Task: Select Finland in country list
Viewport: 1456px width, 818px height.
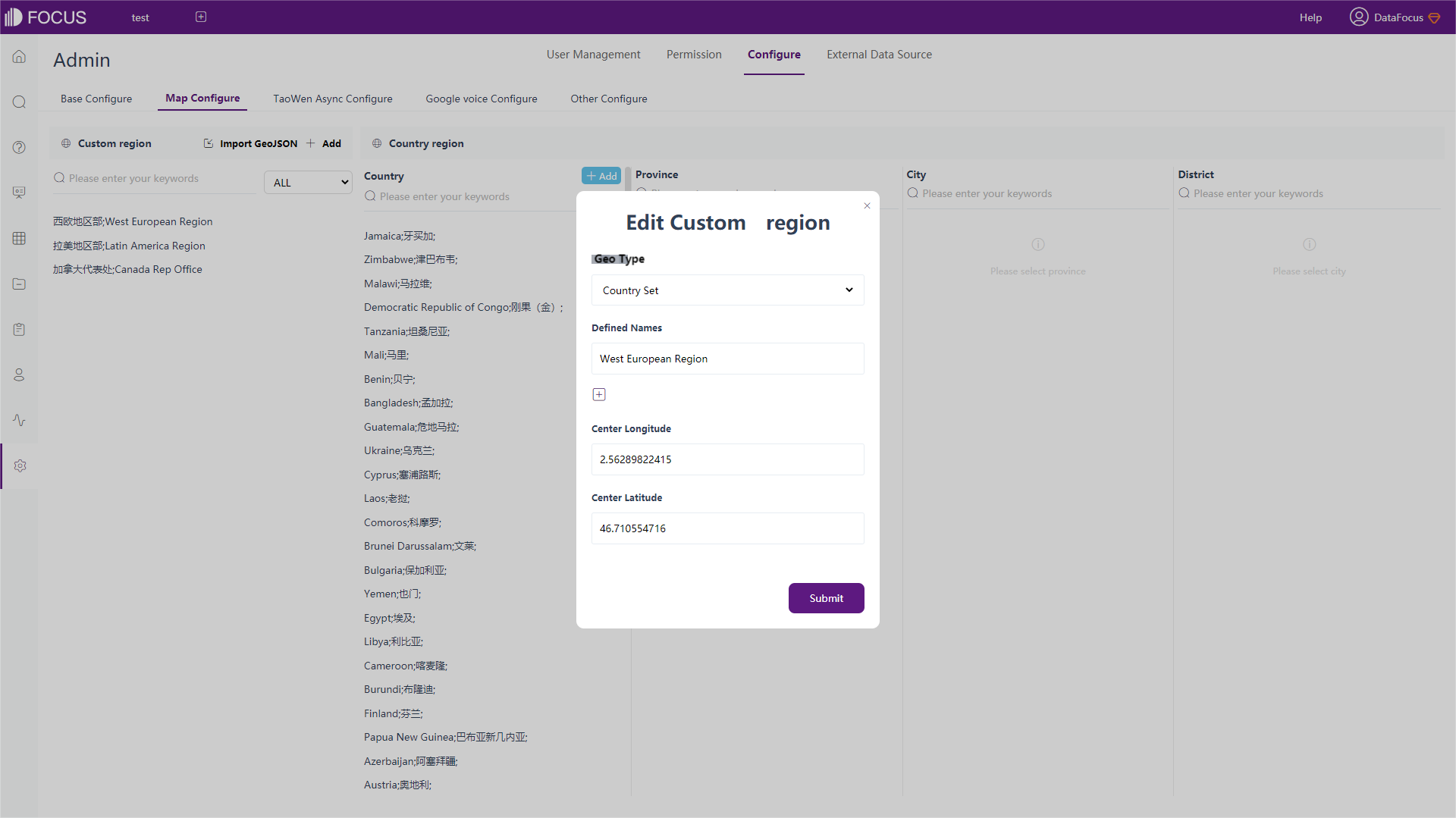Action: click(394, 713)
